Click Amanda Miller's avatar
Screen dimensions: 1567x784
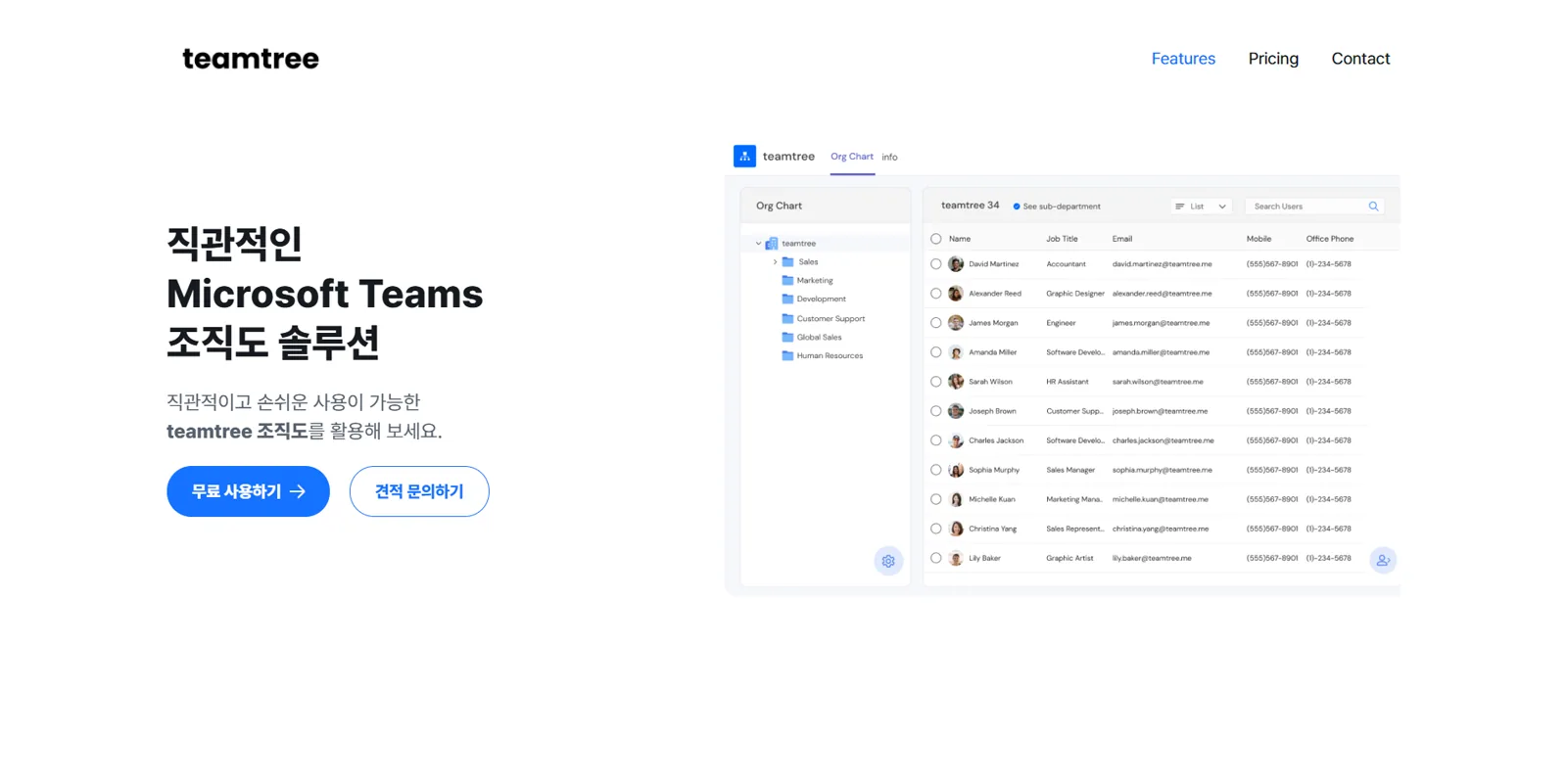coord(956,352)
